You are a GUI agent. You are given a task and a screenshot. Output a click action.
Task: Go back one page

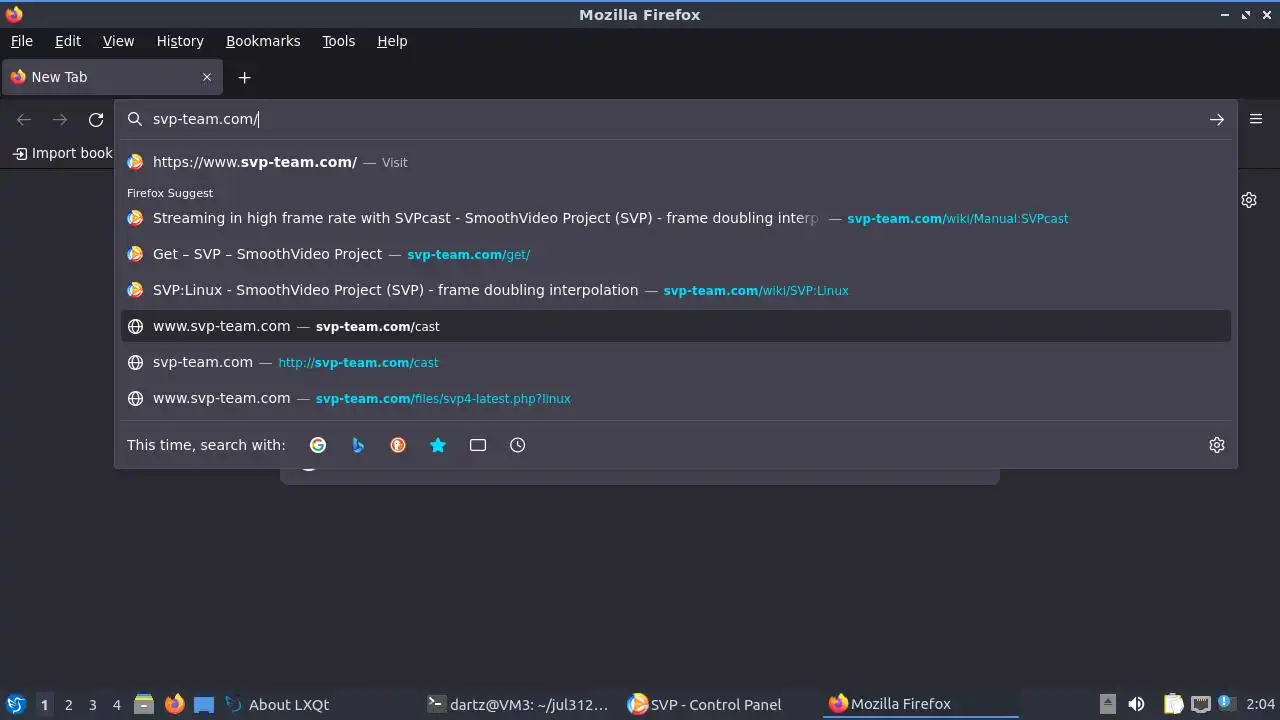[24, 119]
